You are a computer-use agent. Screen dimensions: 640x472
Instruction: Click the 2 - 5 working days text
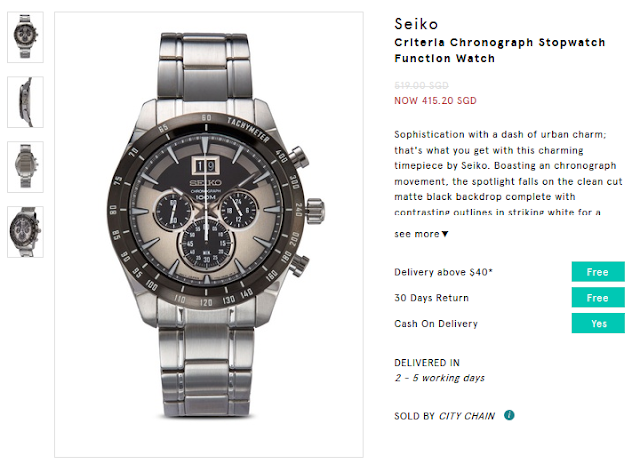coord(440,378)
